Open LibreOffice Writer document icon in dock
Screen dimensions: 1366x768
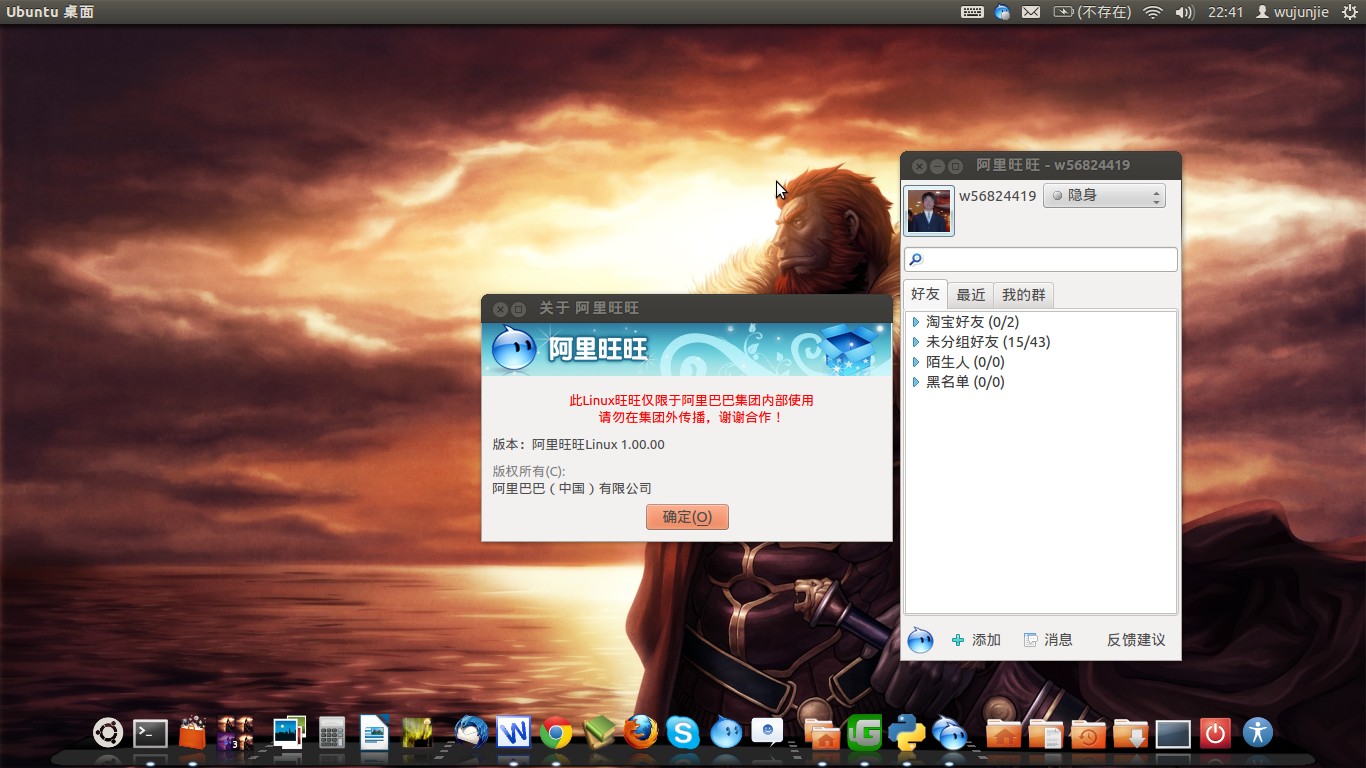click(x=374, y=733)
